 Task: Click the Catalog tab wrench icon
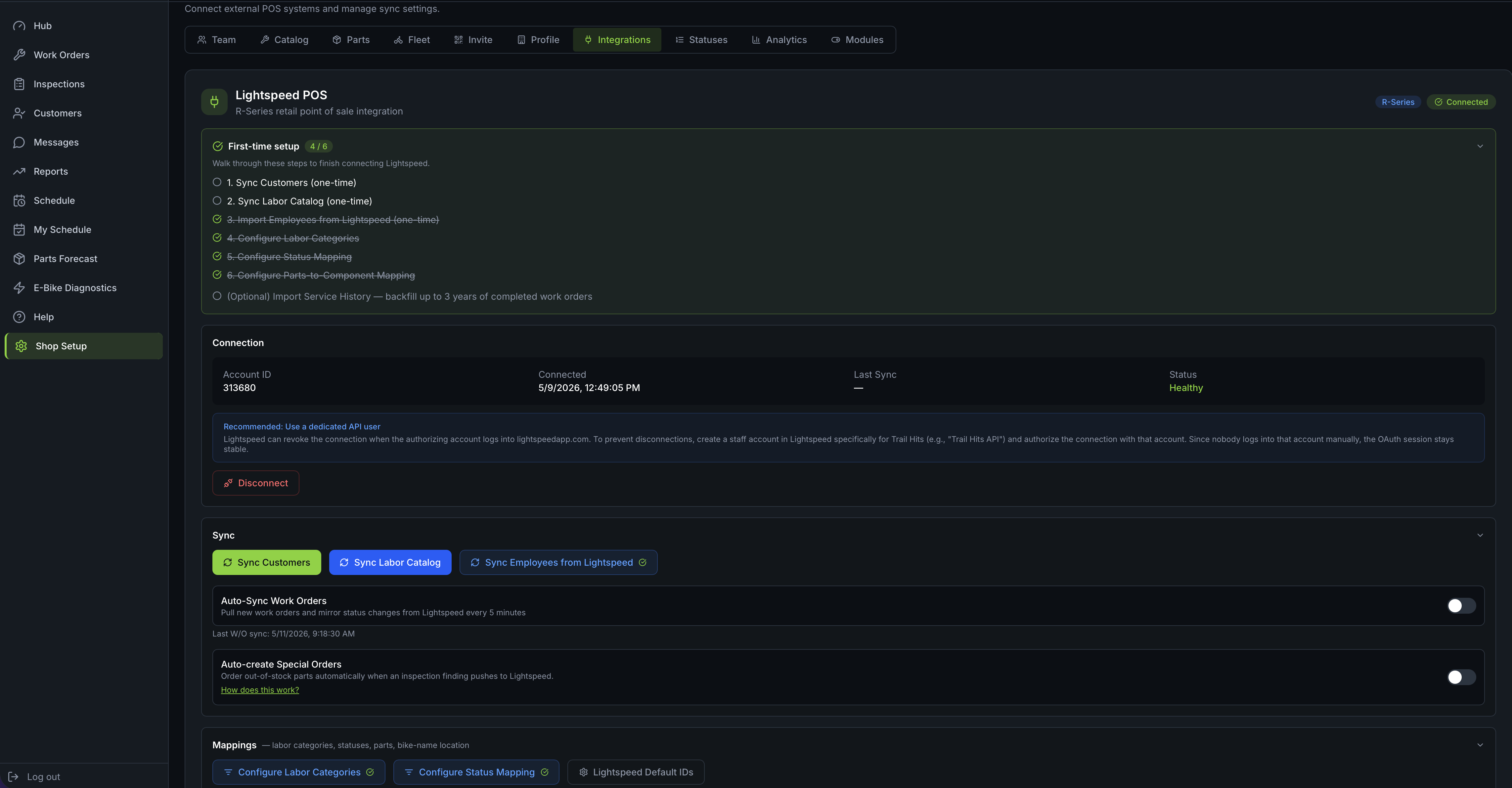[x=265, y=40]
